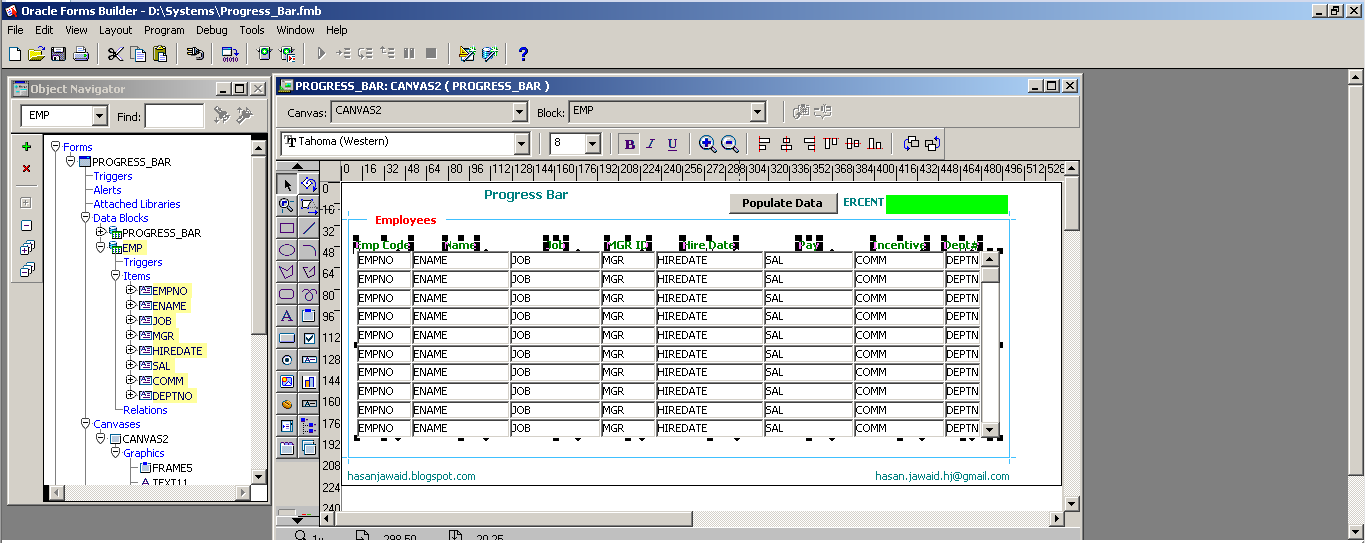Toggle Italic formatting button
The width and height of the screenshot is (1366, 543).
[x=650, y=144]
